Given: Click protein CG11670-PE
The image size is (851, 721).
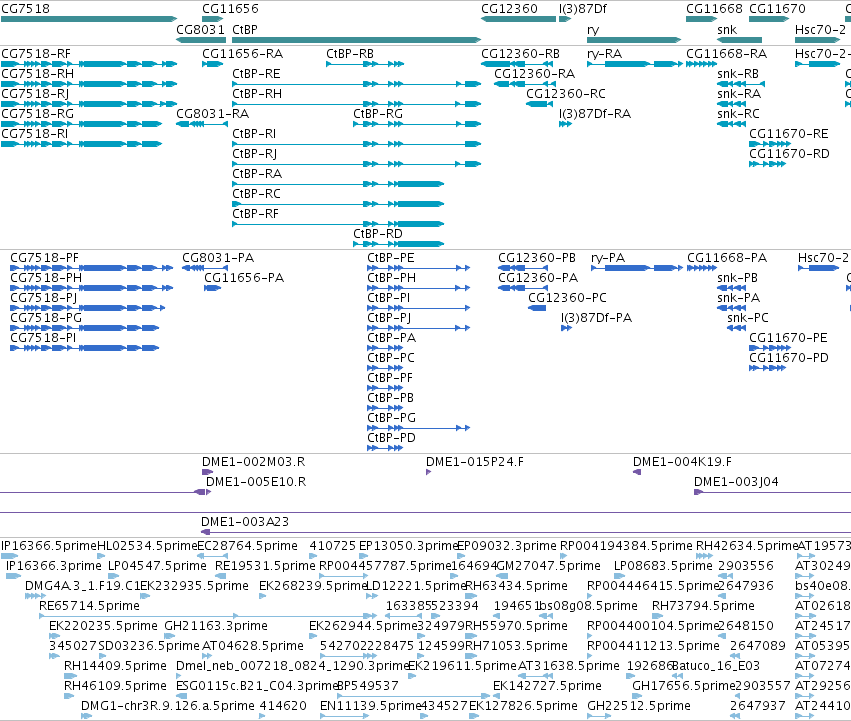Looking at the screenshot, I should pyautogui.click(x=770, y=349).
